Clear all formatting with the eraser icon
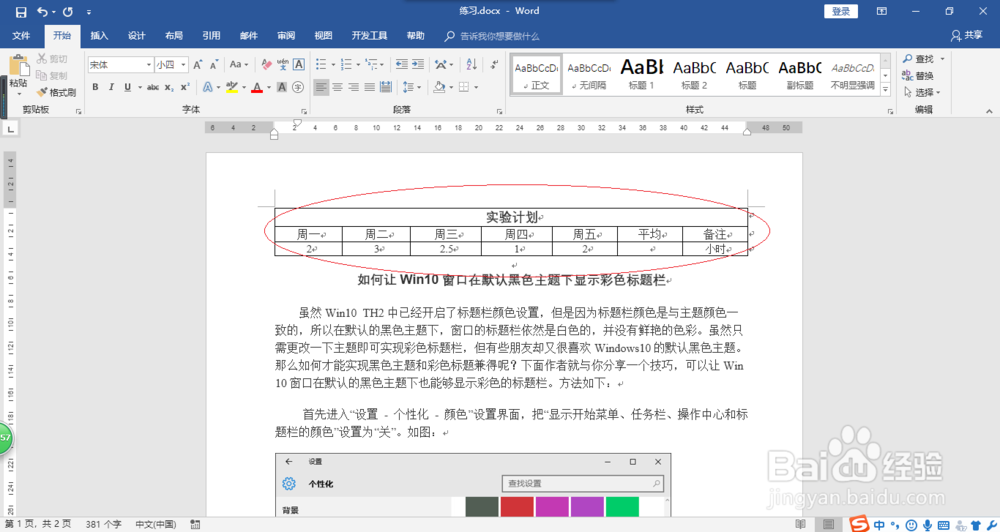1000x532 pixels. [267, 64]
